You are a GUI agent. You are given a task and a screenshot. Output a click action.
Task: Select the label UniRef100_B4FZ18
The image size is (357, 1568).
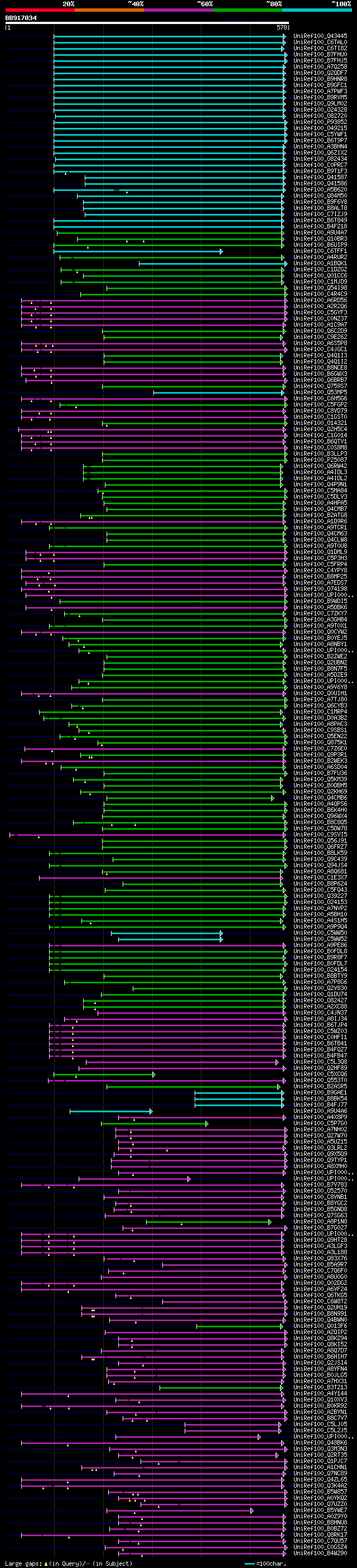(x=321, y=227)
